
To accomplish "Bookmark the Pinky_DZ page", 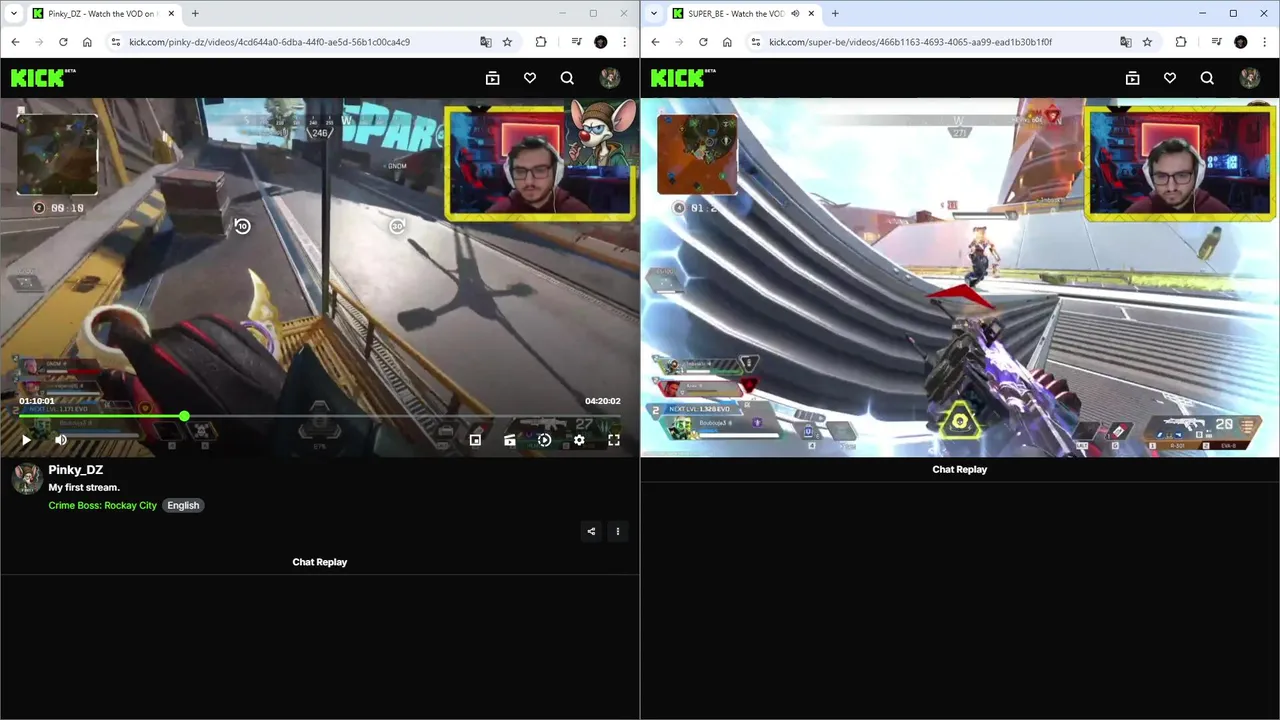I will tap(507, 42).
